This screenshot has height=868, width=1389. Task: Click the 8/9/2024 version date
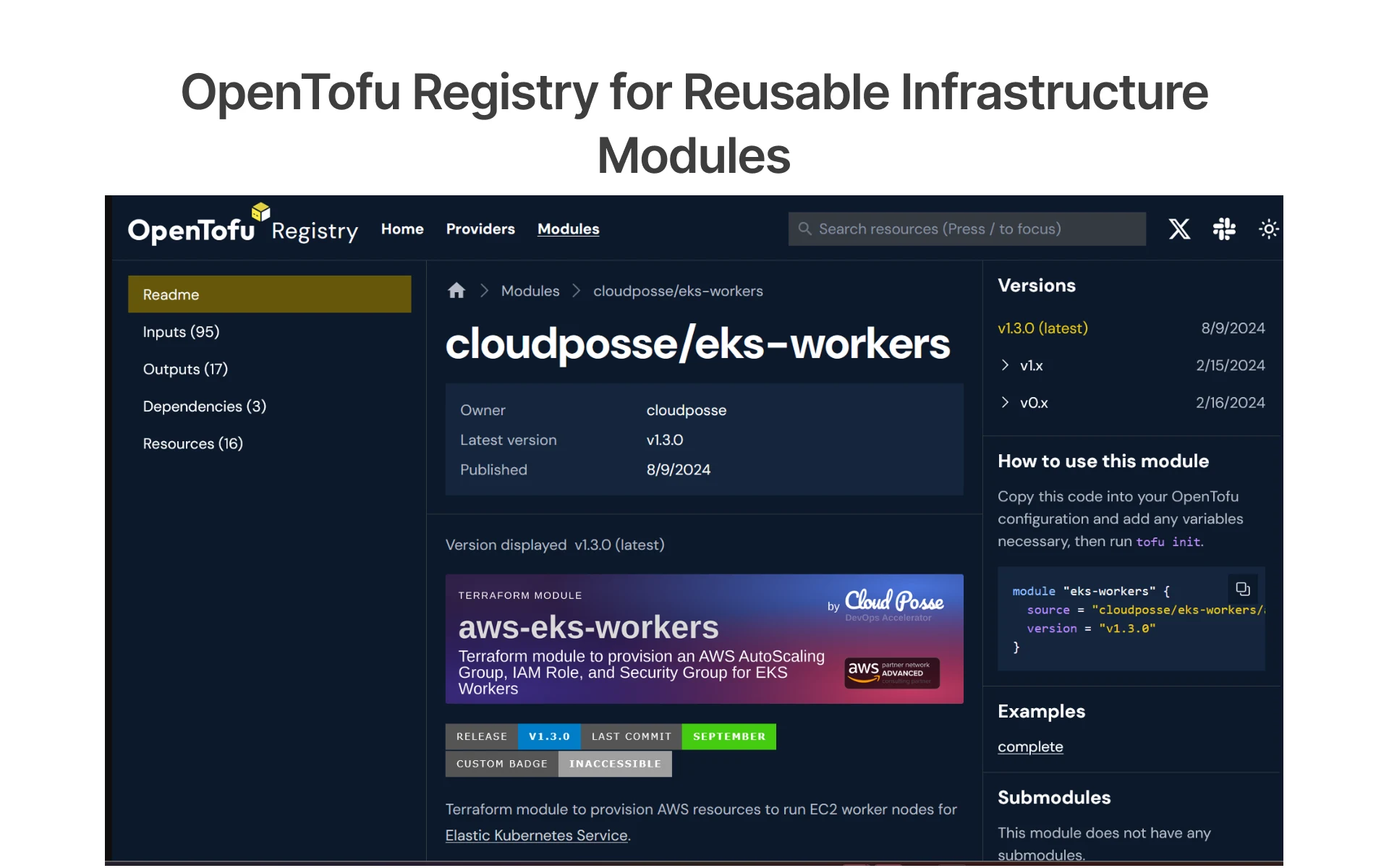pos(1233,328)
